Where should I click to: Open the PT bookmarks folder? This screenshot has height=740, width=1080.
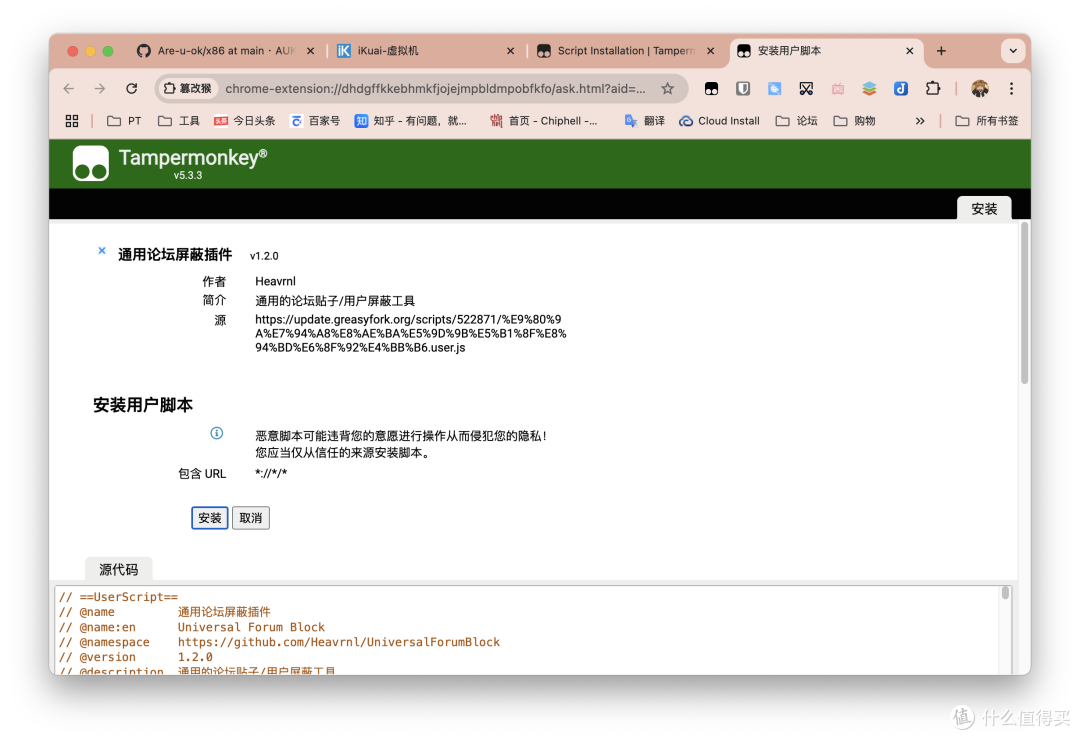(124, 121)
